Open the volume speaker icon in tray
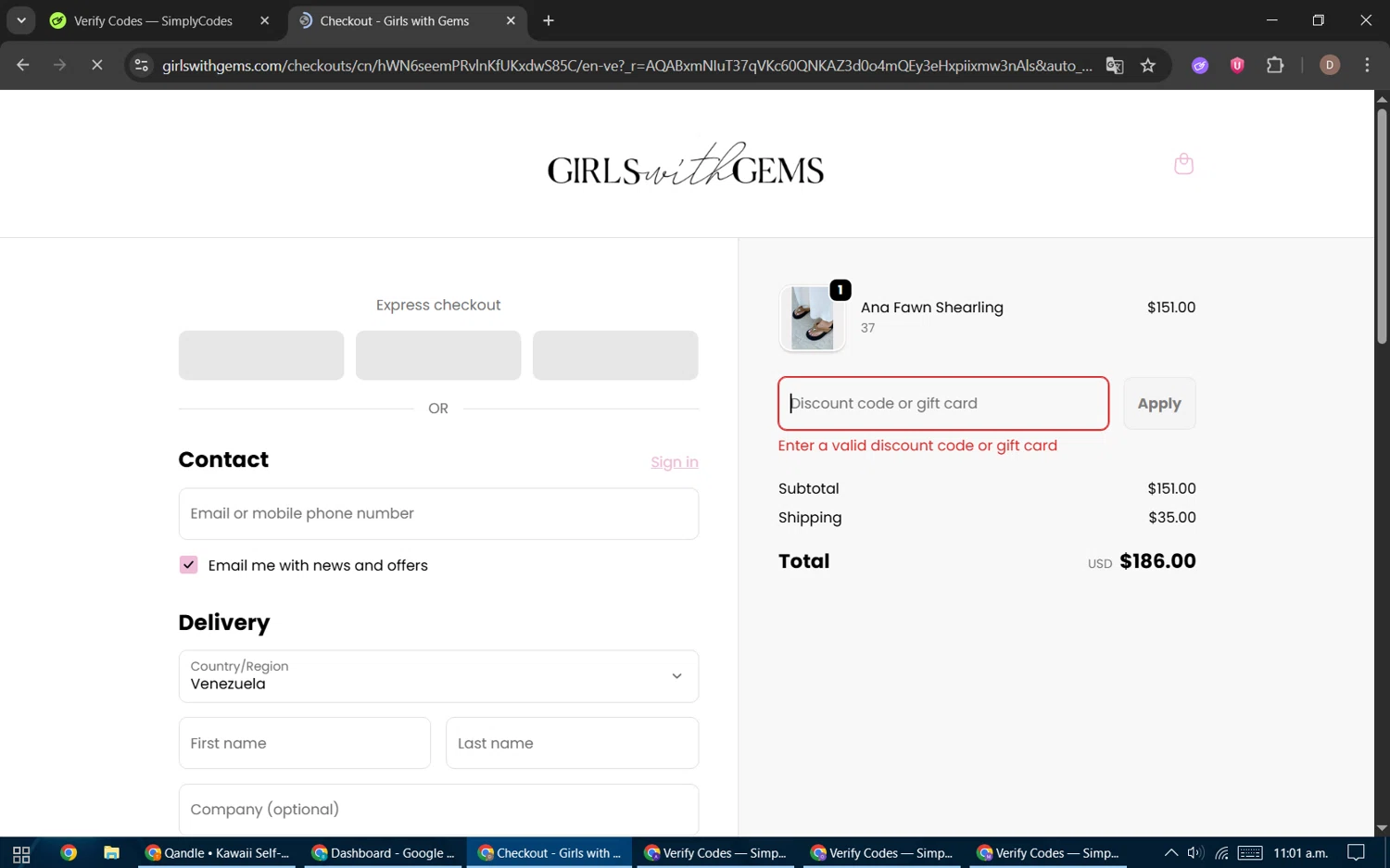1390x868 pixels. click(1195, 853)
